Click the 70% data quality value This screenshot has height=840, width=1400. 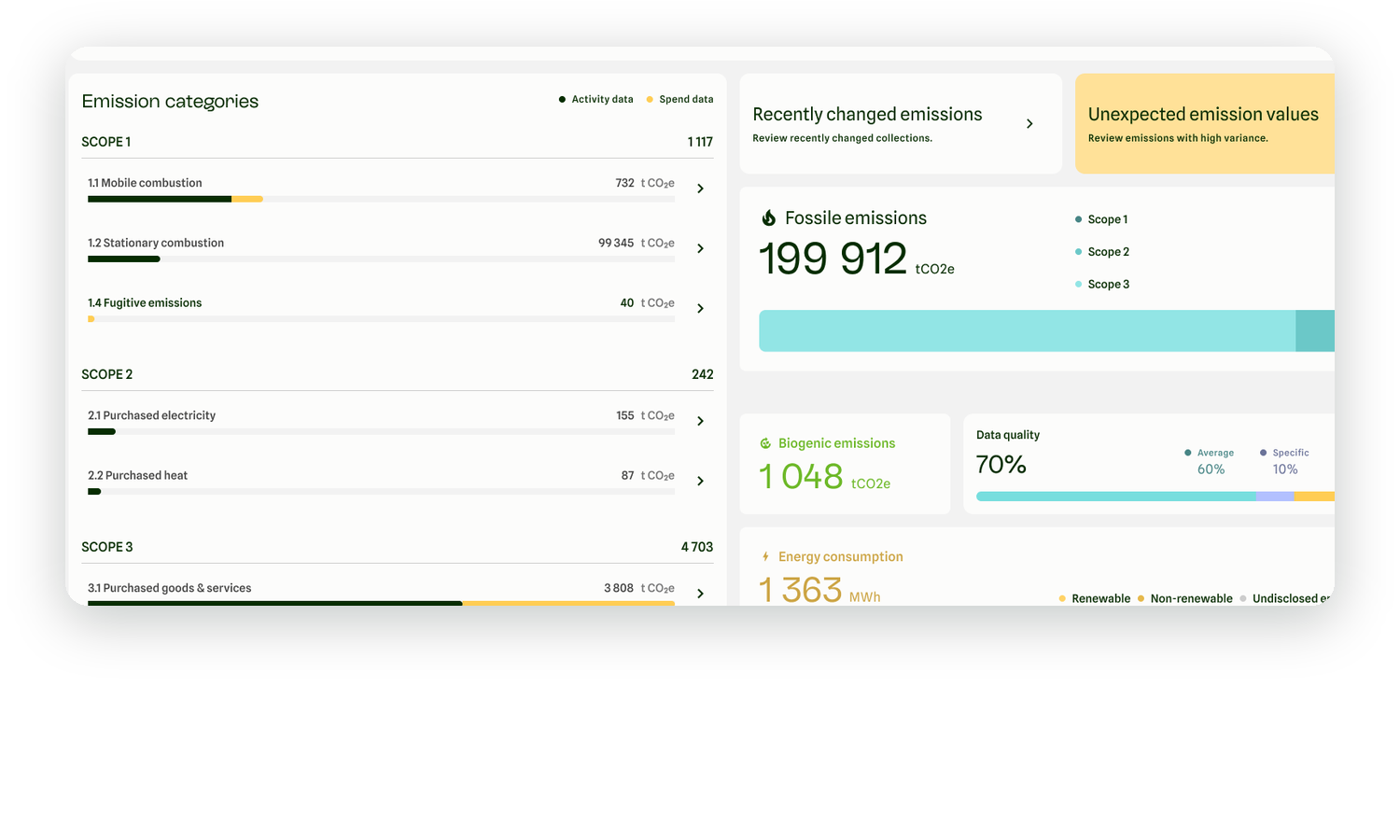coord(1001,464)
